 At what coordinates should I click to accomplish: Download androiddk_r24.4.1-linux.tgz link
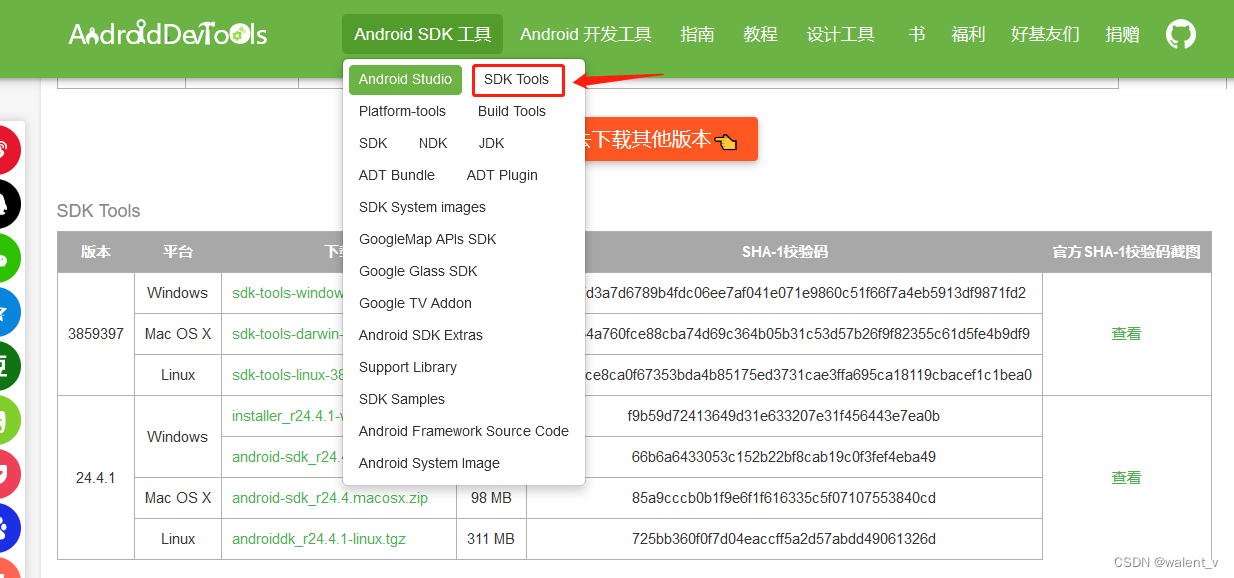coord(319,539)
